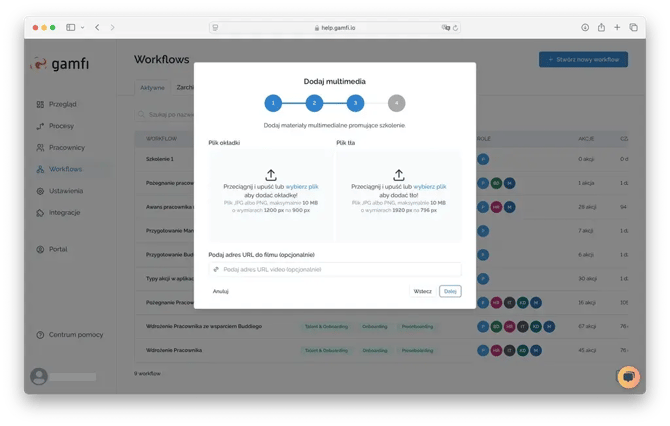Open the Przegląd sidebar icon
The height and width of the screenshot is (426, 670).
[40, 104]
